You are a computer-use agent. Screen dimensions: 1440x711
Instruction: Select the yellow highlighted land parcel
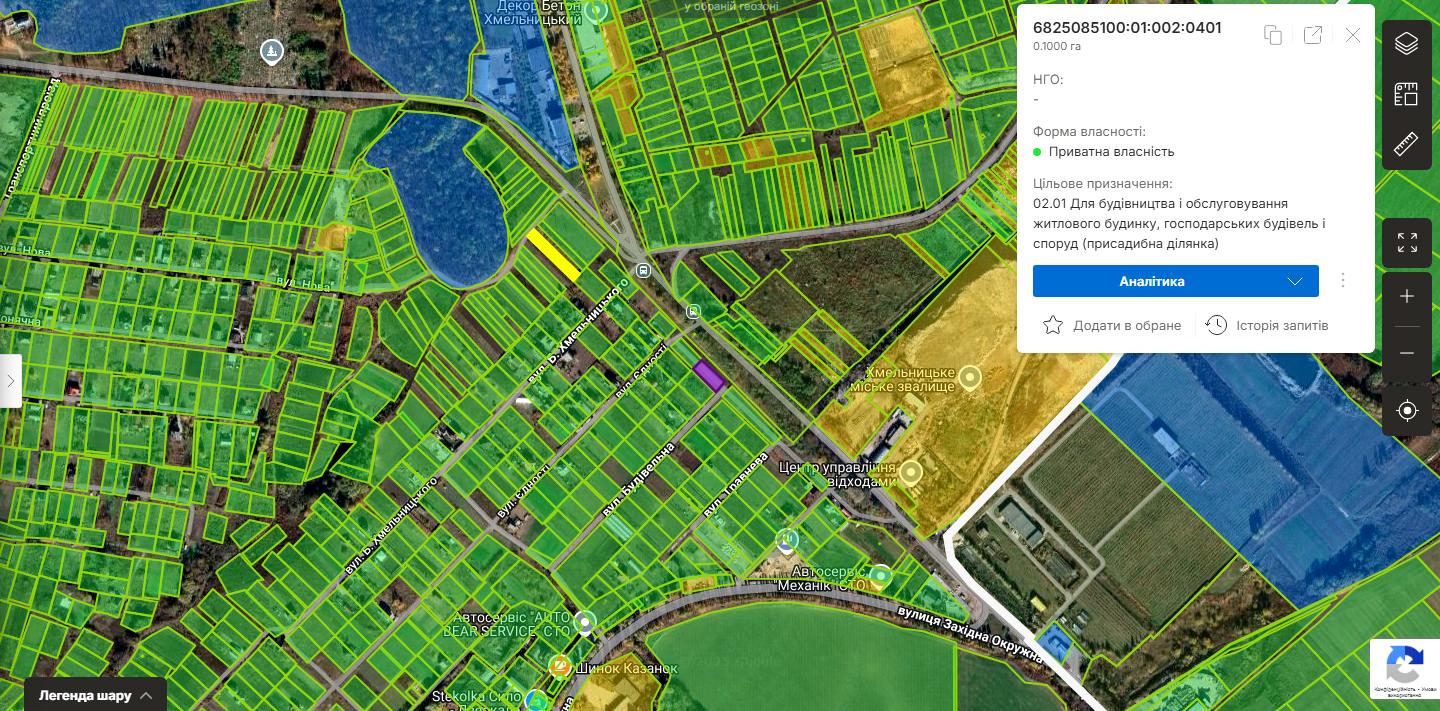click(x=553, y=255)
